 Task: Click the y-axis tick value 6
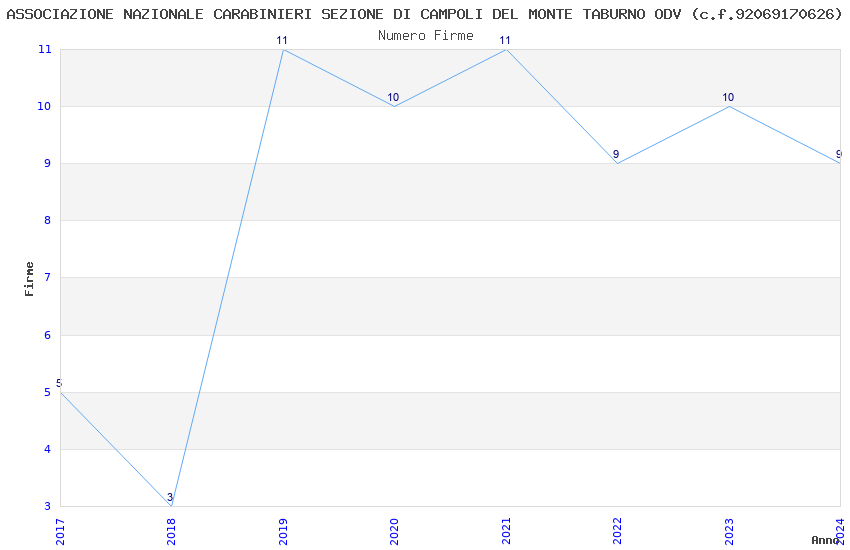(48, 335)
